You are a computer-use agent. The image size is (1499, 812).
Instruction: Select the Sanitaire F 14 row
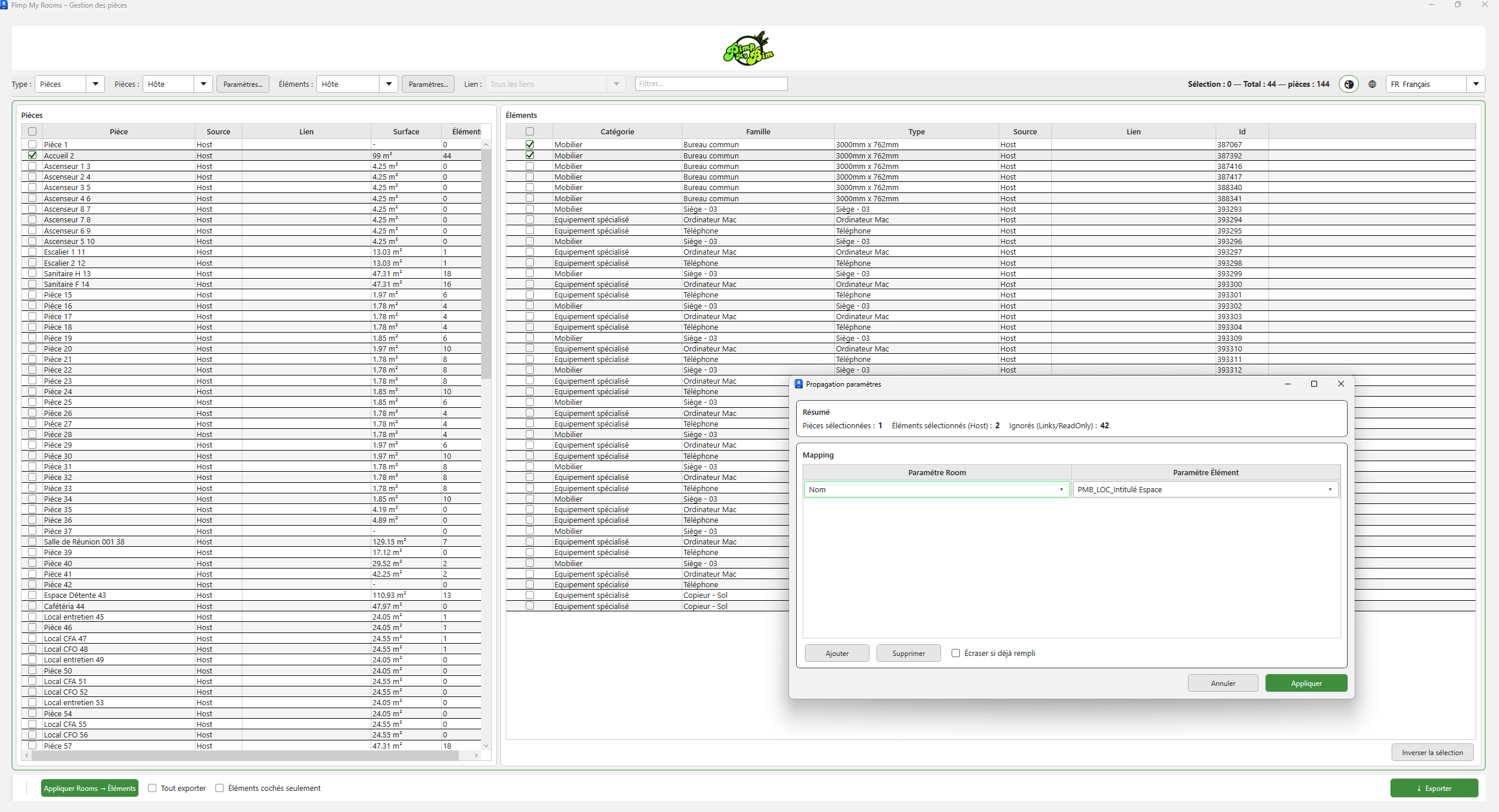pyautogui.click(x=251, y=284)
